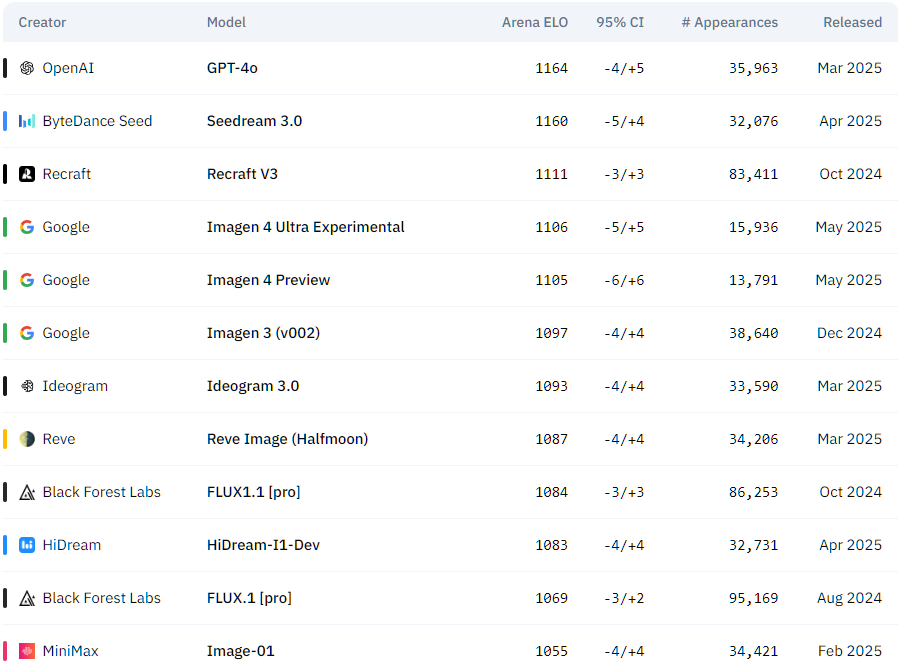This screenshot has width=898, height=667.
Task: Click the 34,206 appearances value
Action: coord(753,439)
